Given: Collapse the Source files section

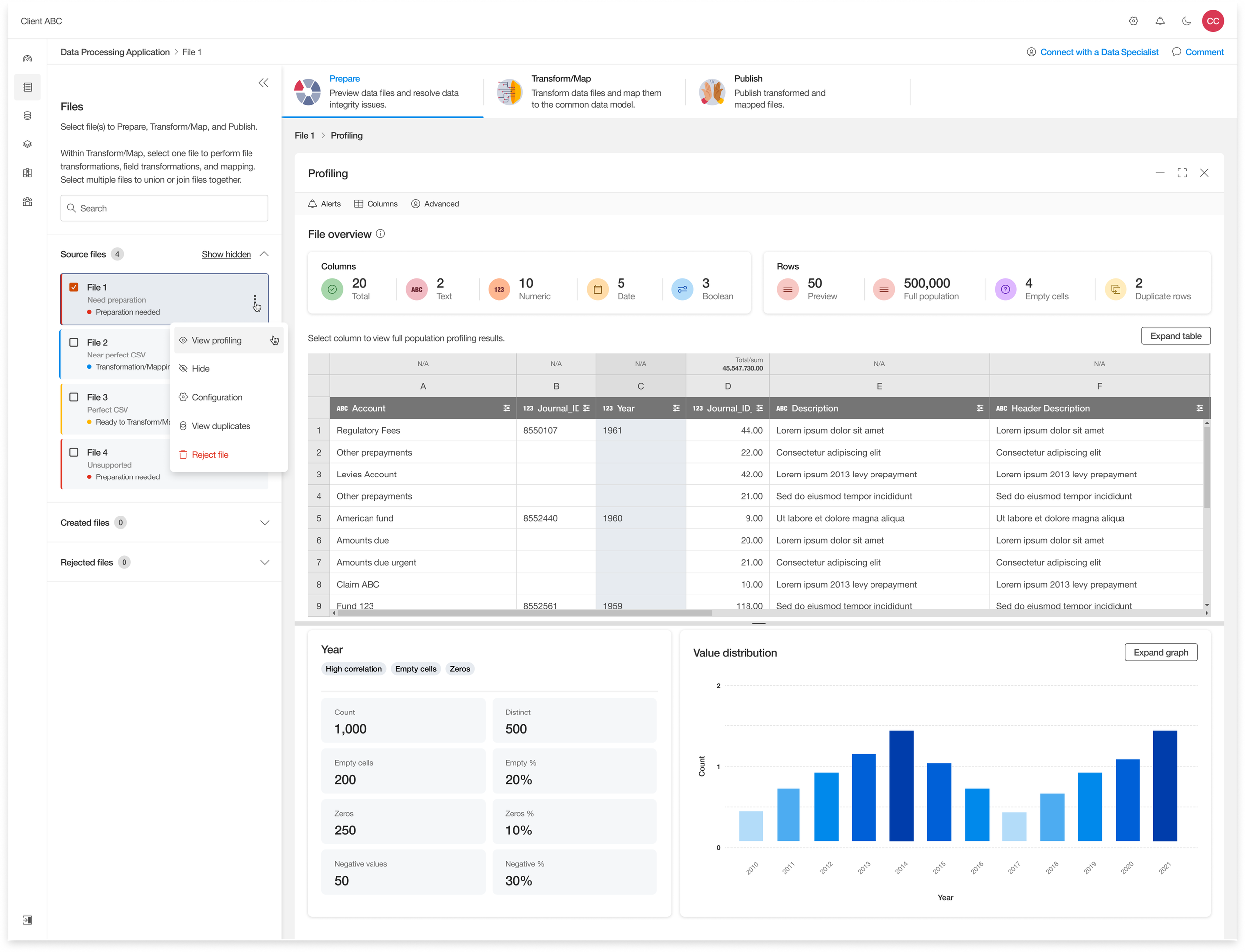Looking at the screenshot, I should click(264, 254).
